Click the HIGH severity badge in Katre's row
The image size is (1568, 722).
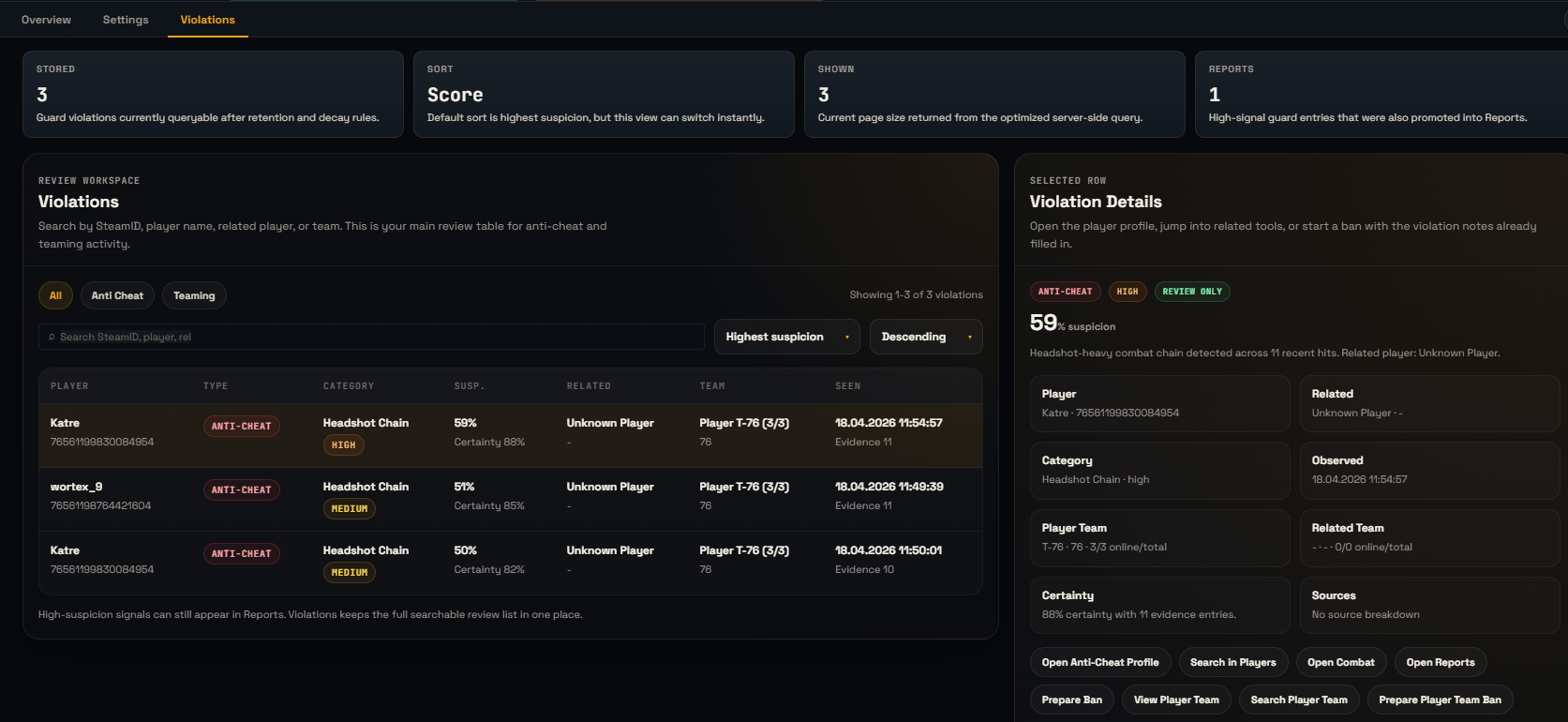tap(343, 445)
